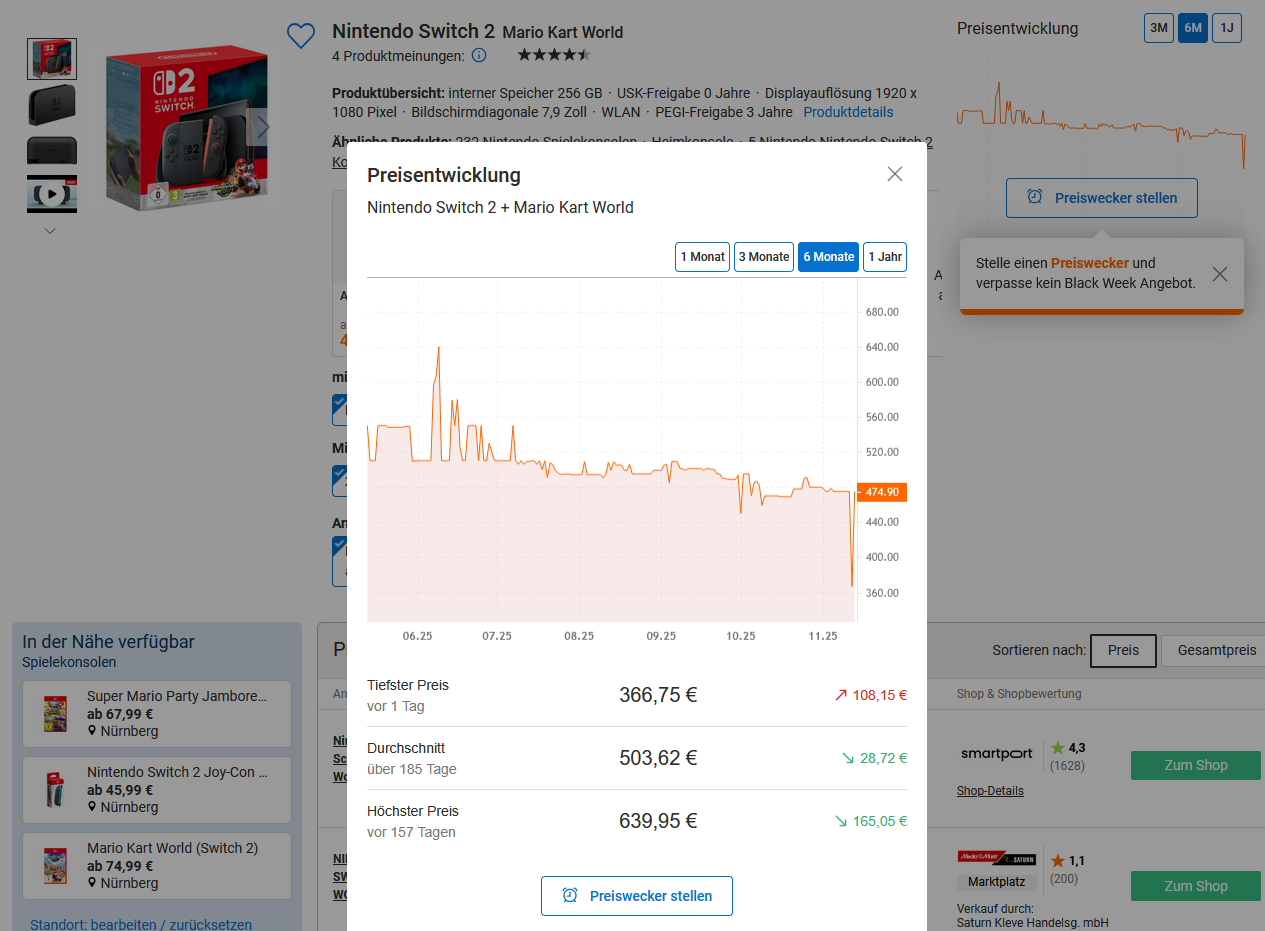Click the 474.90 current price label on chart
Screen dimensions: 1265x931
882,492
